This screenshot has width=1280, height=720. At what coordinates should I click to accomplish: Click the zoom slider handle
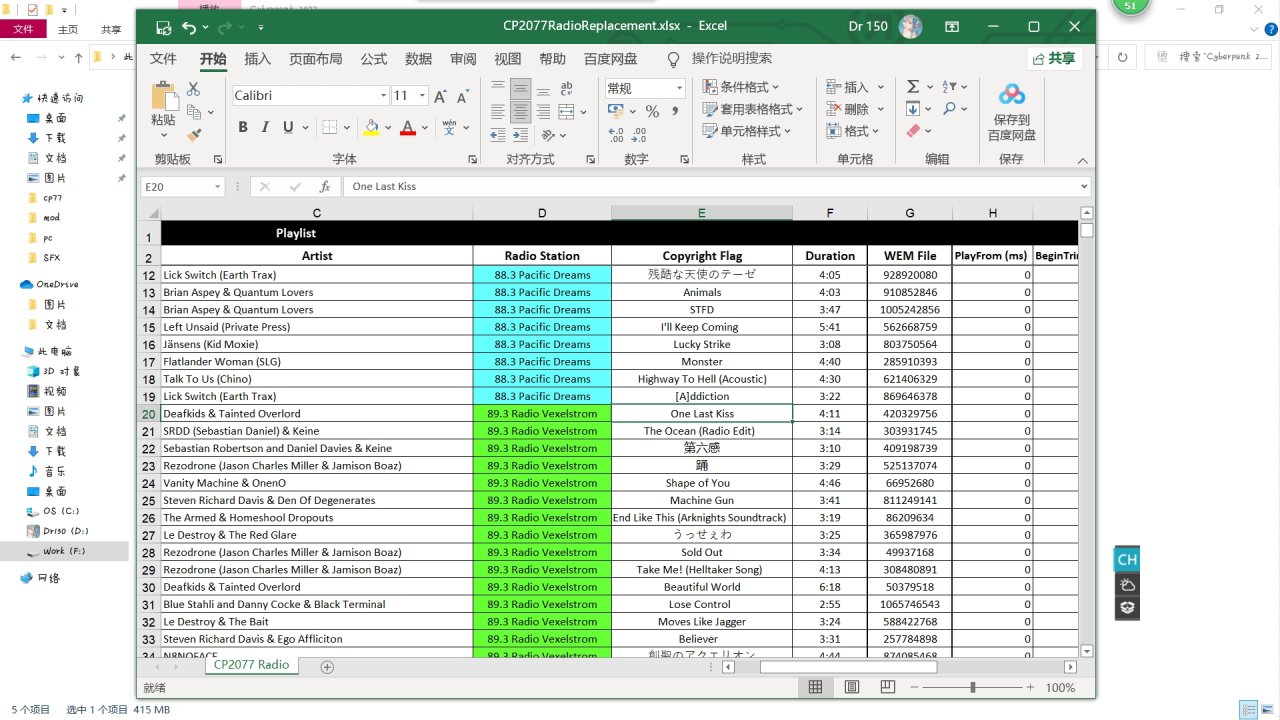973,687
